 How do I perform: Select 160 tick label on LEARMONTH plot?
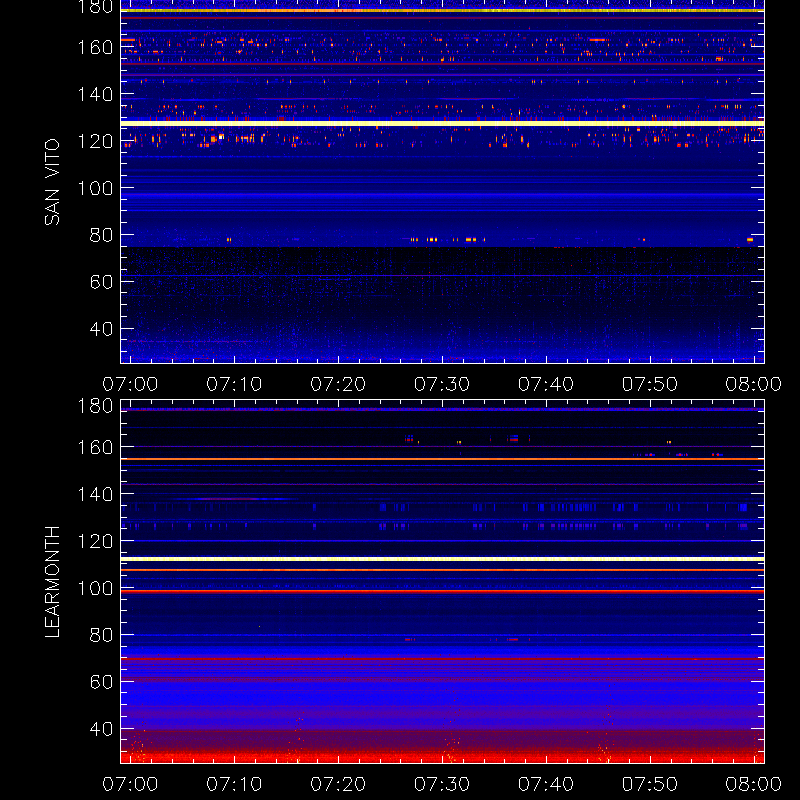coord(95,447)
